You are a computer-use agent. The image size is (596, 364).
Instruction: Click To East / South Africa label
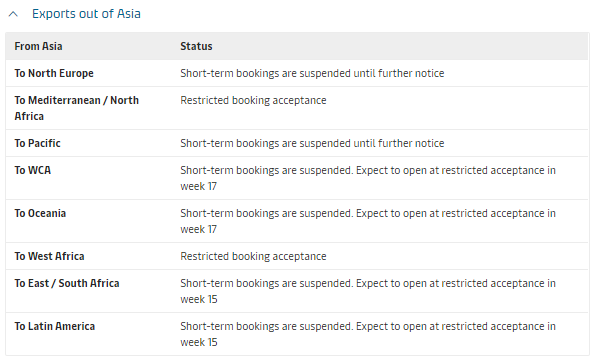[x=67, y=283]
